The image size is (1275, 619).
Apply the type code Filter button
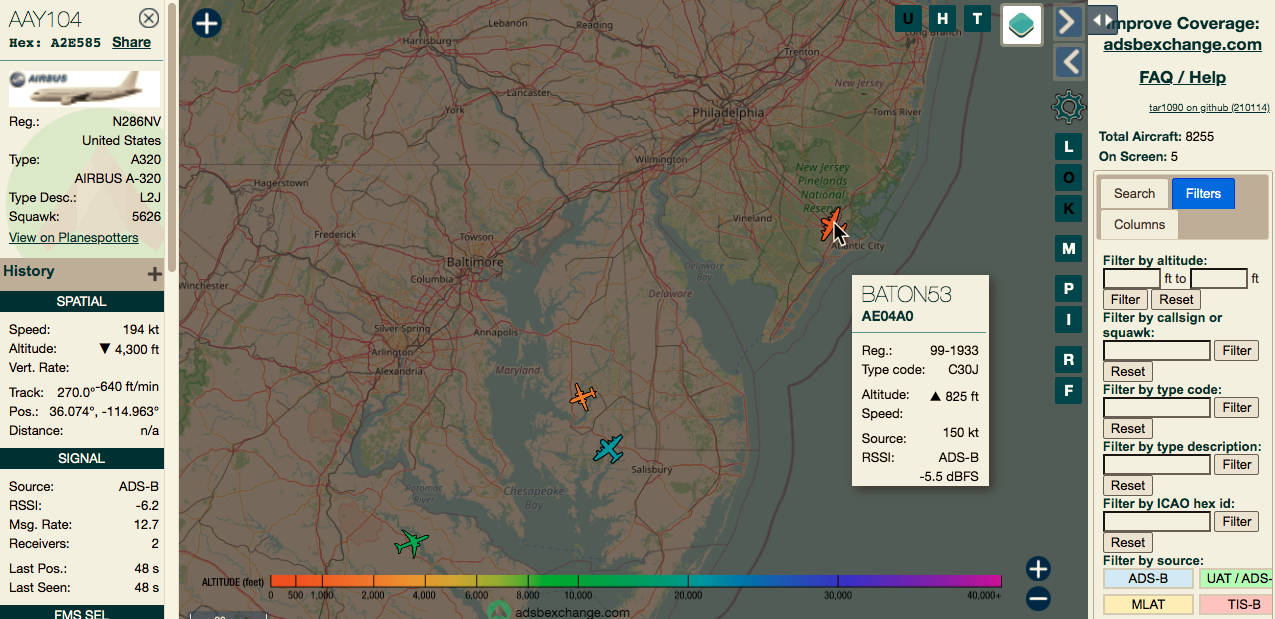[1237, 407]
